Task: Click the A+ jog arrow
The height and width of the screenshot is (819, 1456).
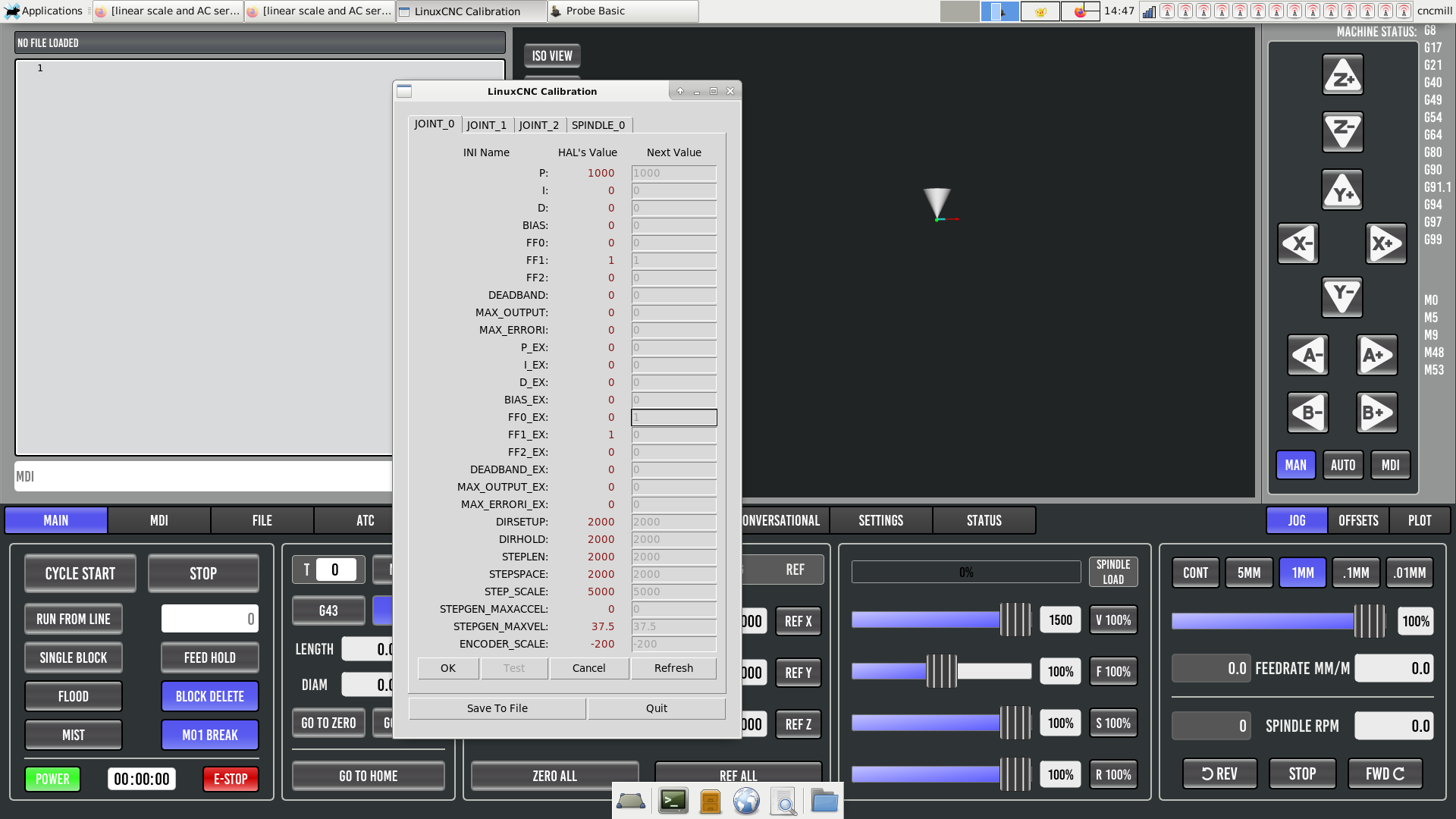Action: (x=1376, y=355)
